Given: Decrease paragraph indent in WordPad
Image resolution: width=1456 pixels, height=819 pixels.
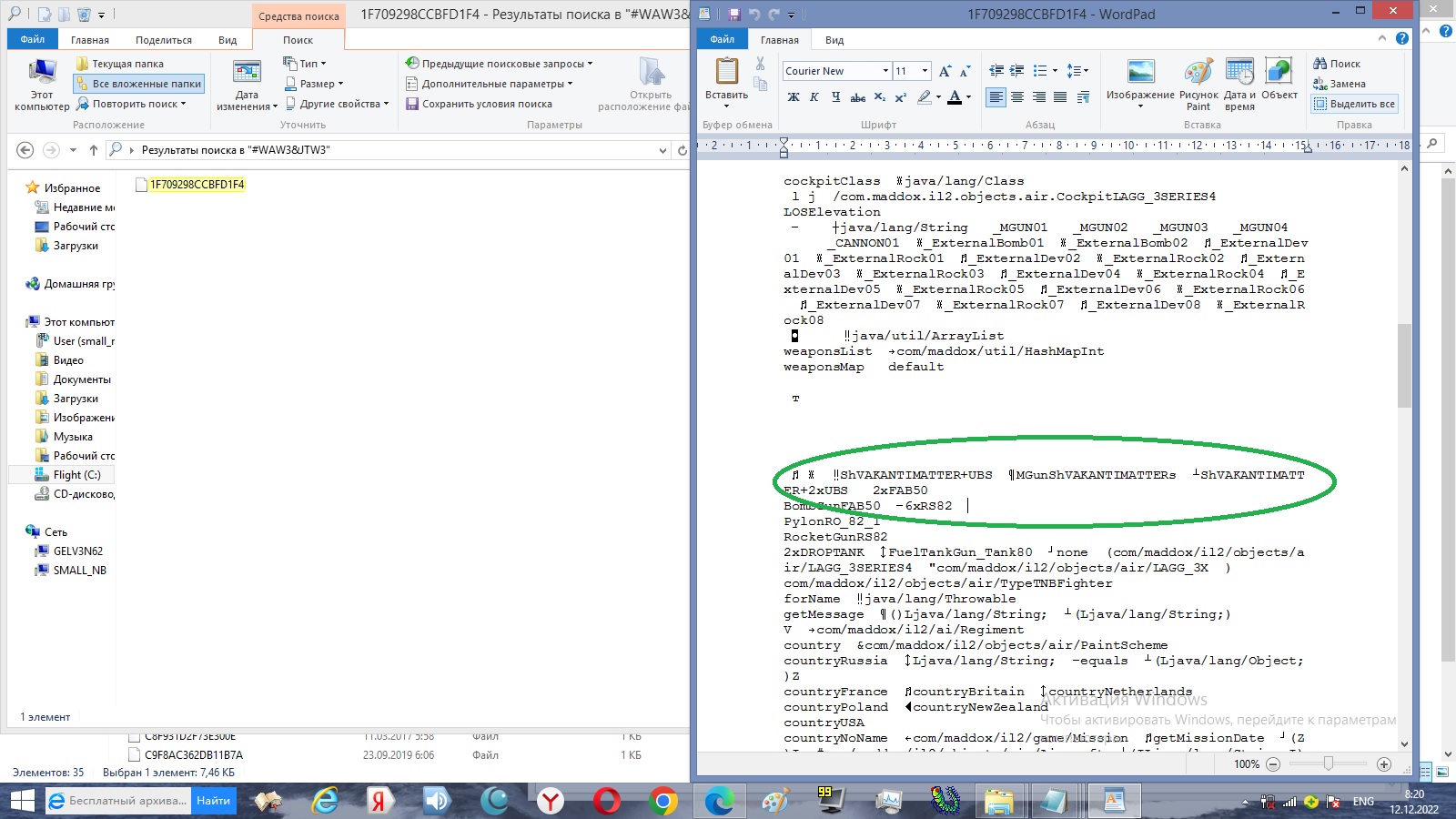Looking at the screenshot, I should [996, 71].
